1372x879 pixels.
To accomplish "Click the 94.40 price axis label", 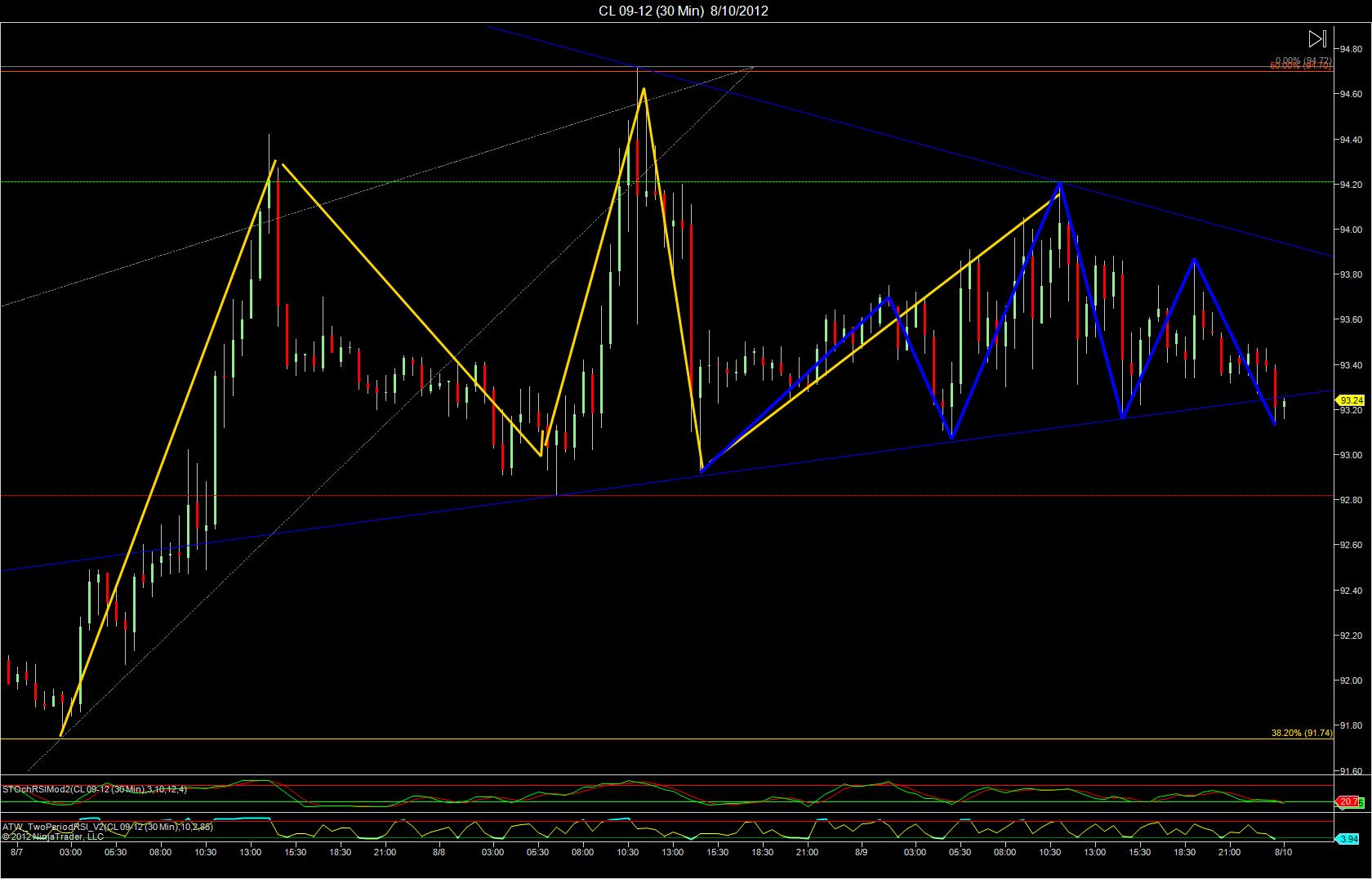I will pos(1351,140).
